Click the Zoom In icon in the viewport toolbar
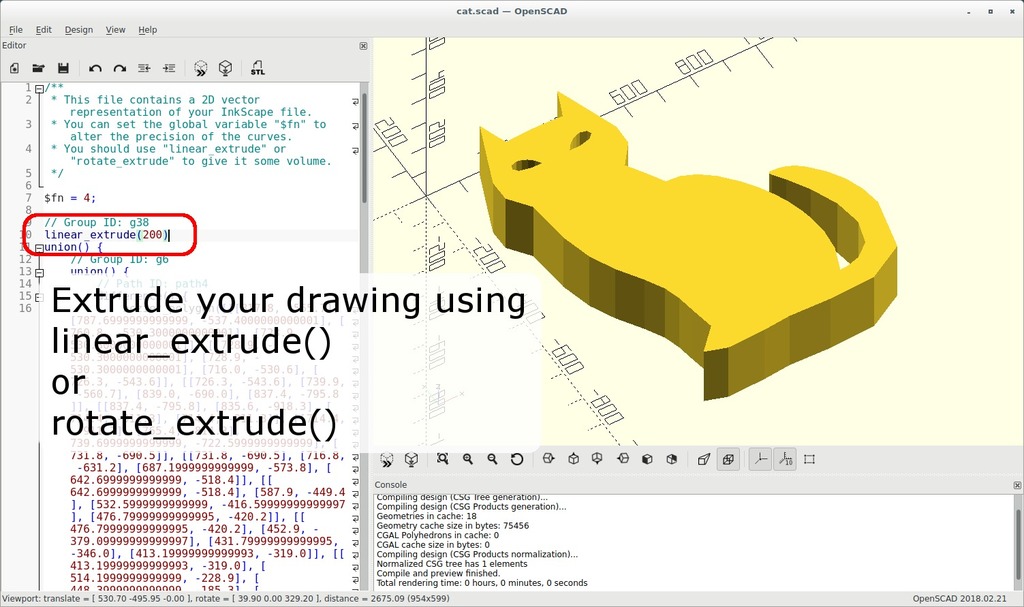Screen dimensions: 1024x607 [467, 459]
